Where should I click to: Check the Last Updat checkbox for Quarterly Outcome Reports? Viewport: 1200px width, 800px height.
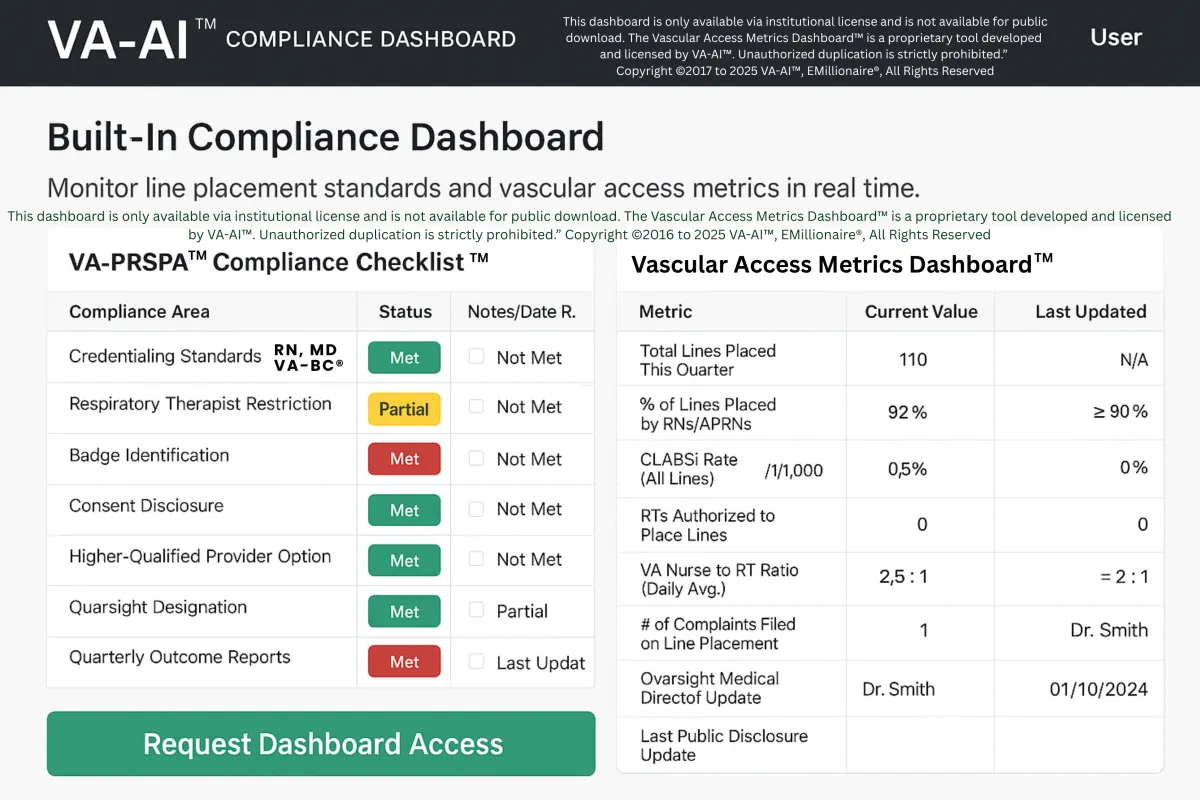tap(477, 661)
